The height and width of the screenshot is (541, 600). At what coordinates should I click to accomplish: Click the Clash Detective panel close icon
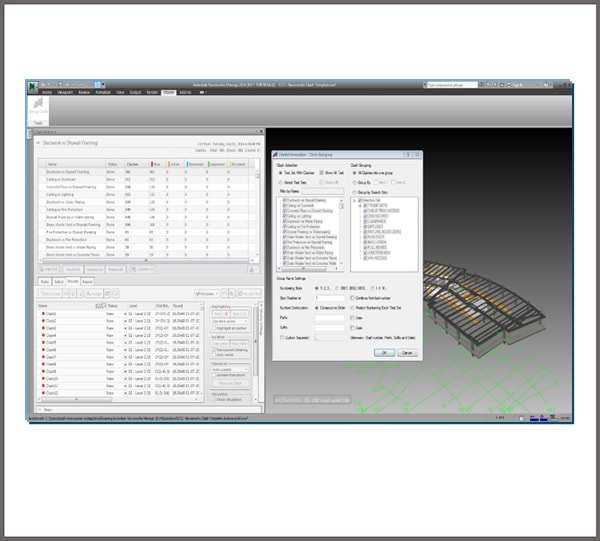[261, 132]
